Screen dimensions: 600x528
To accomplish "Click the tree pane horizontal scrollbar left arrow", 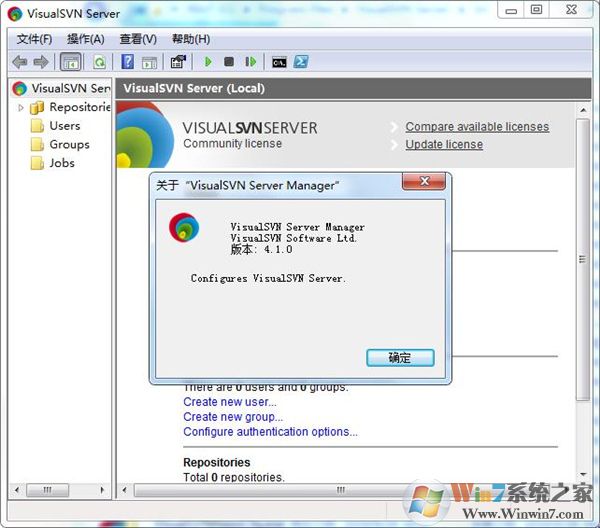I will (x=16, y=489).
